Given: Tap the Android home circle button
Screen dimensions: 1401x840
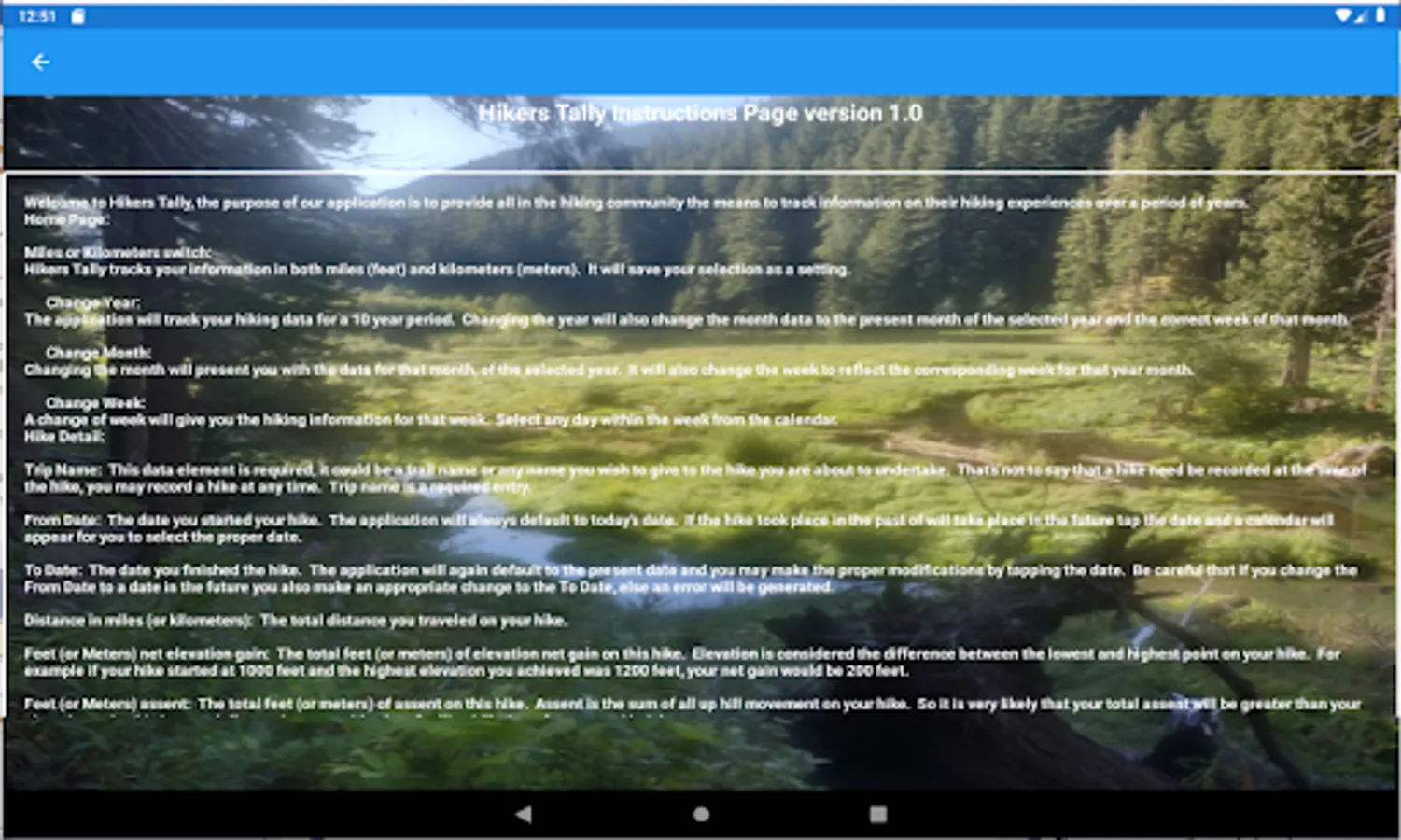Looking at the screenshot, I should pos(701,814).
